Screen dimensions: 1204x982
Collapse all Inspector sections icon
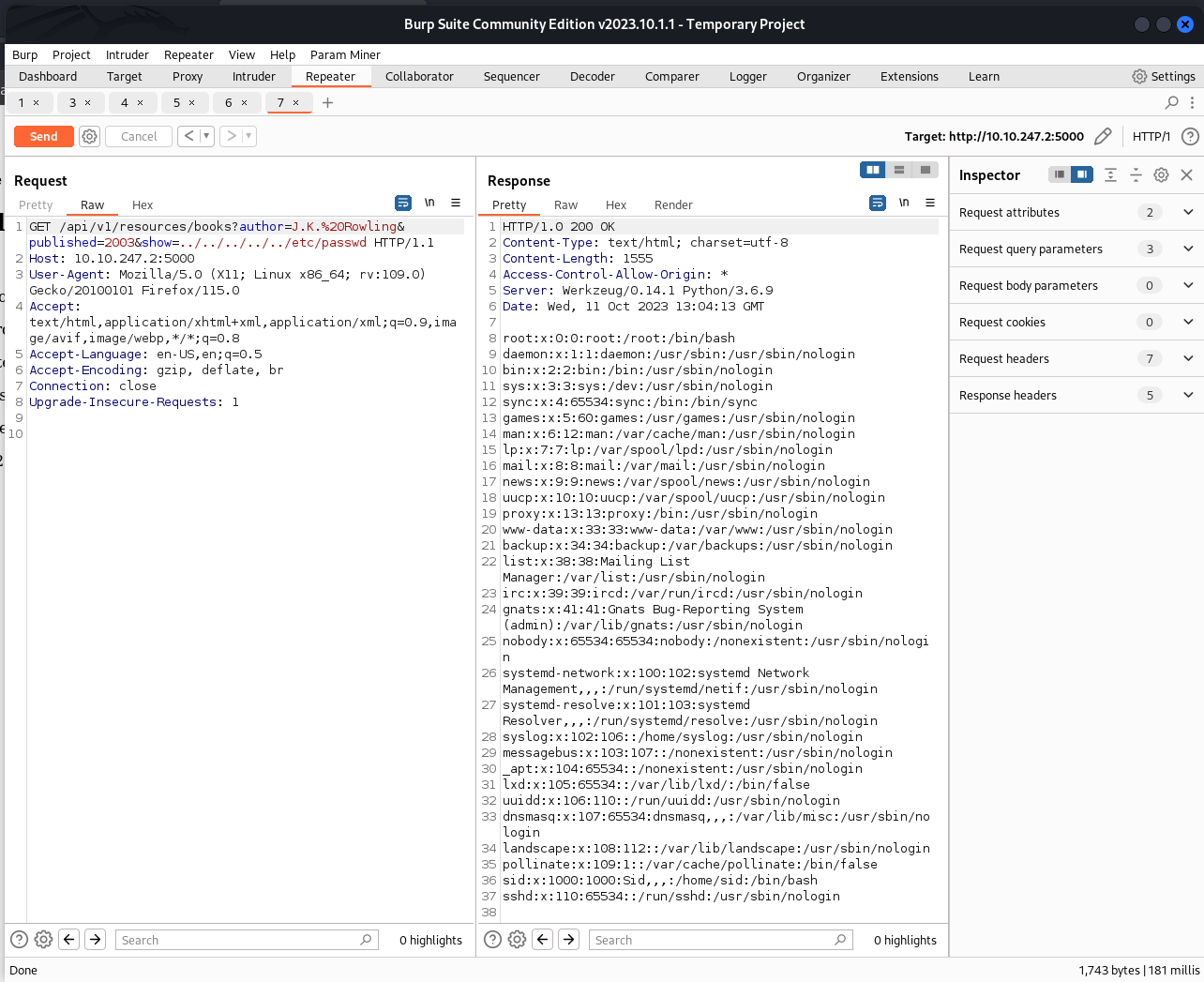point(1136,174)
